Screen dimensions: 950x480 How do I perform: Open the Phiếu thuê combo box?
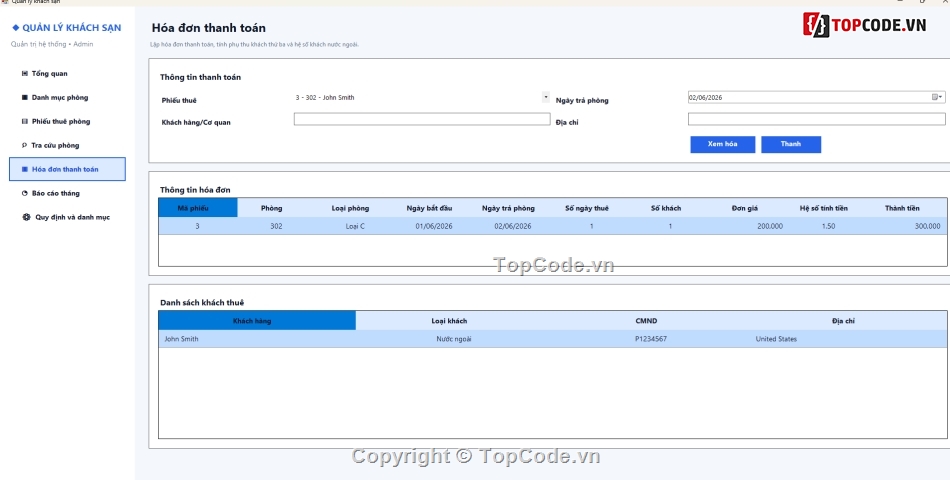(x=422, y=98)
